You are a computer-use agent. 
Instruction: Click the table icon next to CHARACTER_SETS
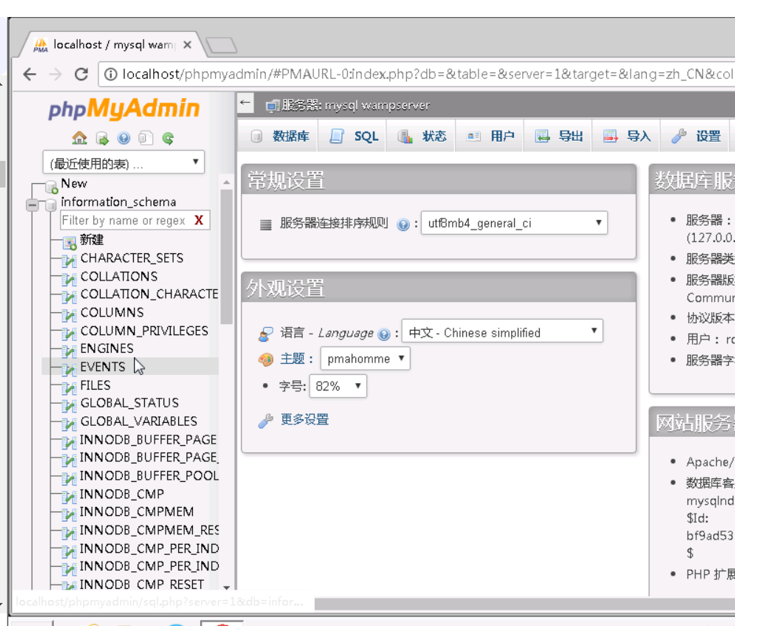pyautogui.click(x=69, y=261)
